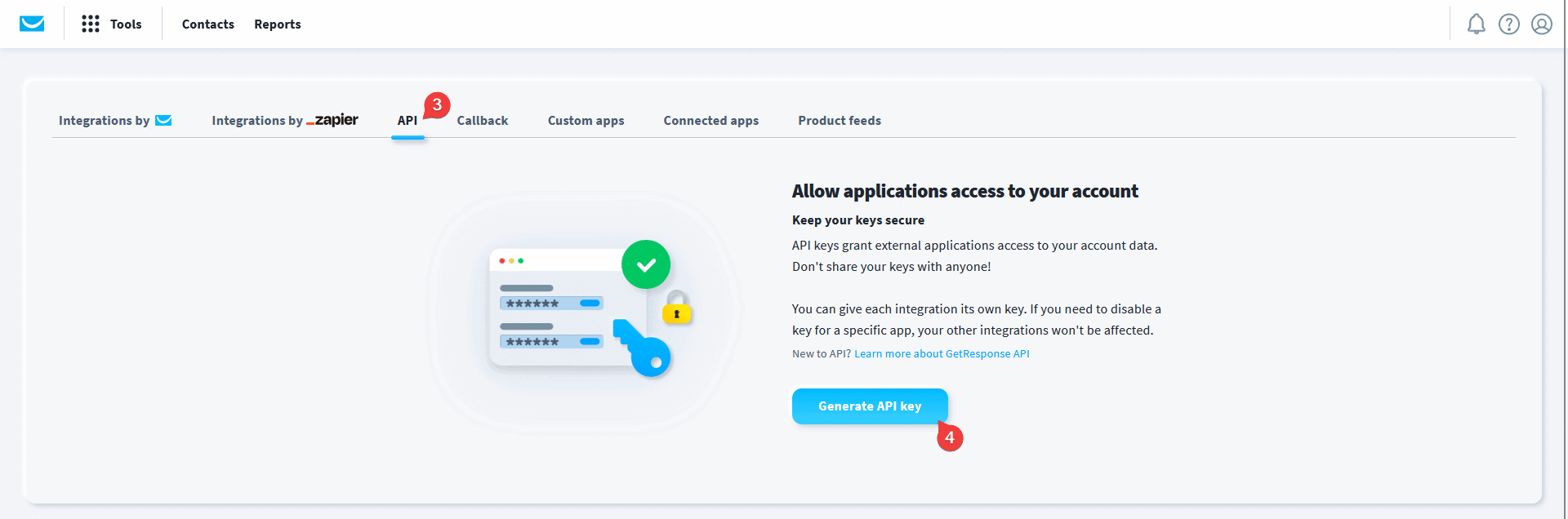Open the Product feeds tab
This screenshot has width=1568, height=519.
pos(840,121)
